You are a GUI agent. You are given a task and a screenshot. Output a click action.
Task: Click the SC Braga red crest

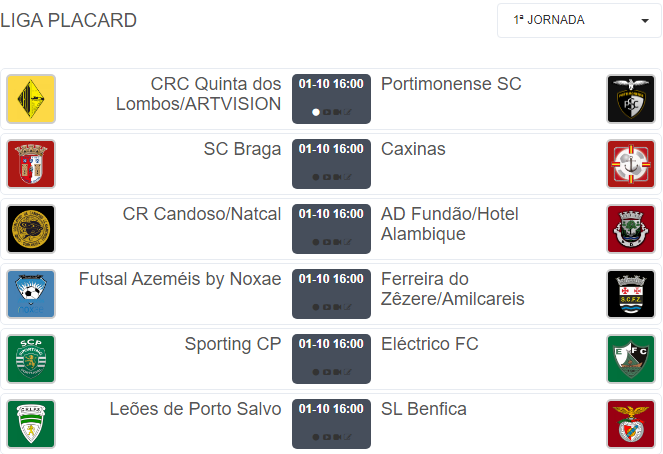pyautogui.click(x=31, y=164)
